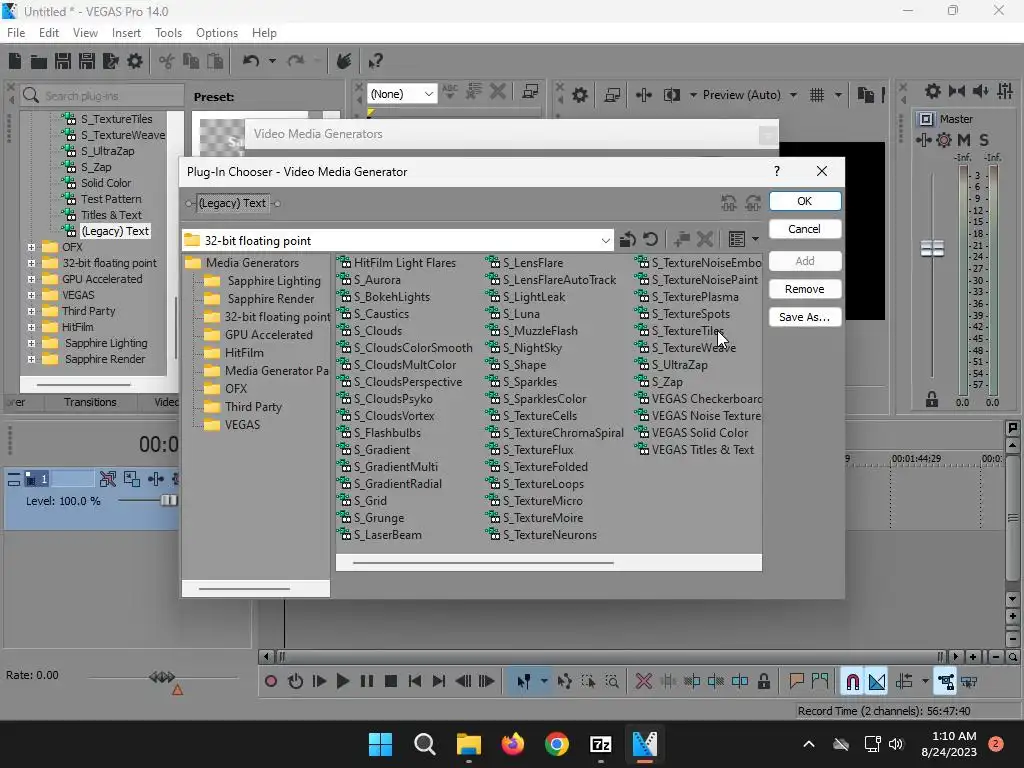This screenshot has width=1024, height=768.
Task: Click the Master volume fader handle
Action: pyautogui.click(x=932, y=248)
